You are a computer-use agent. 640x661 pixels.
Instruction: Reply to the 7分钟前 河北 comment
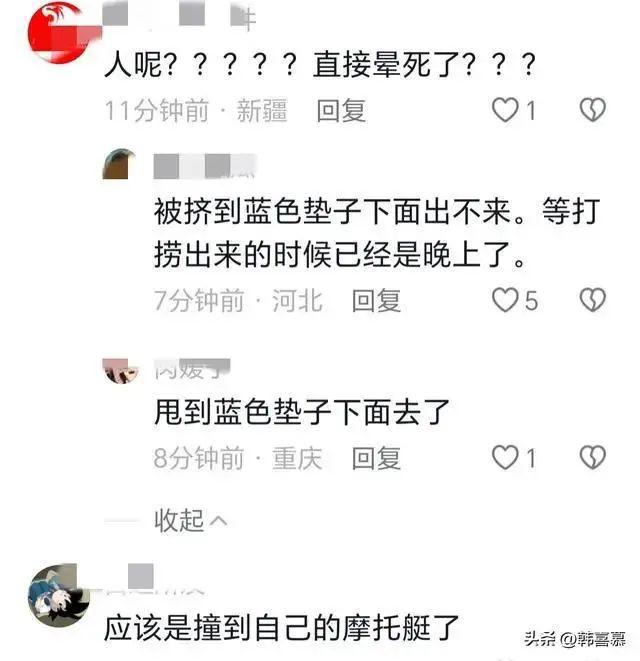(376, 301)
